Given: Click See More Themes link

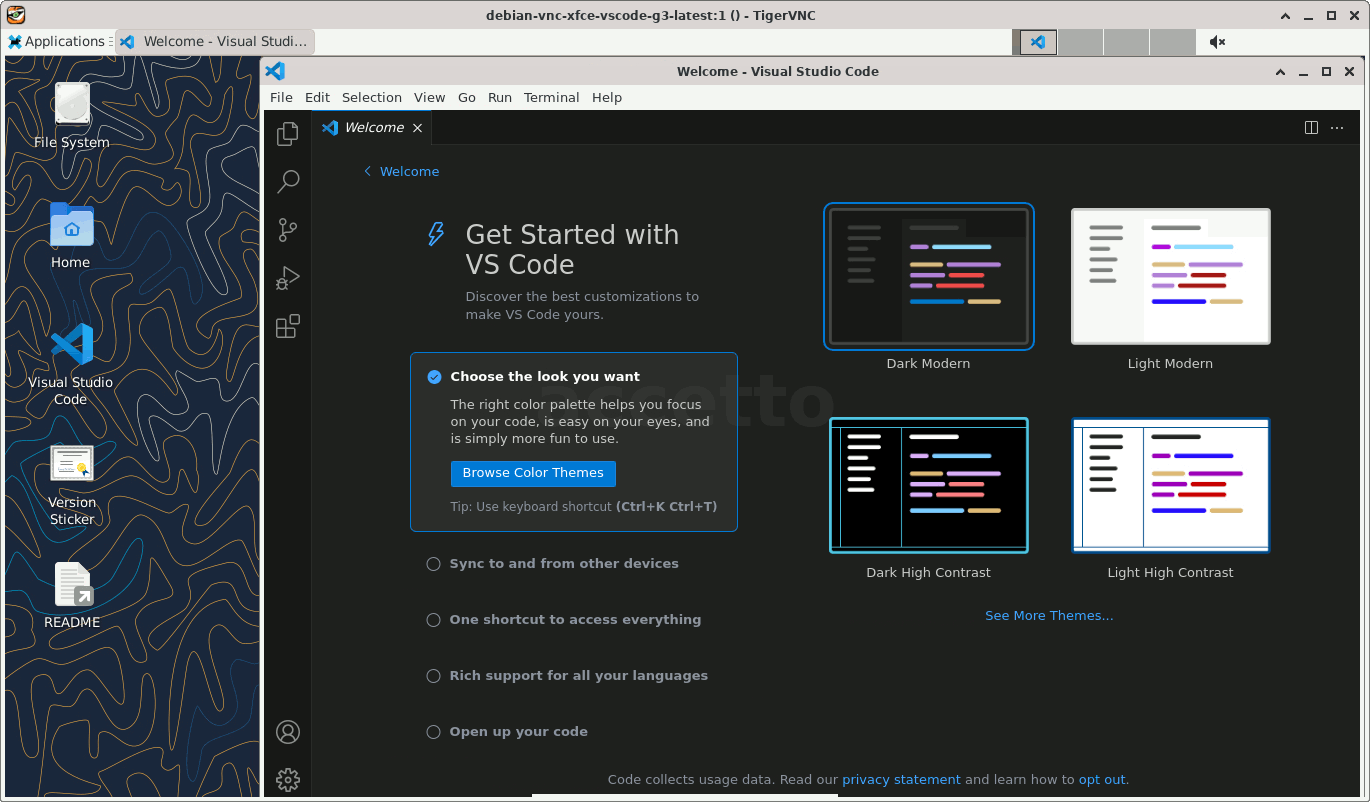Looking at the screenshot, I should [x=1049, y=616].
